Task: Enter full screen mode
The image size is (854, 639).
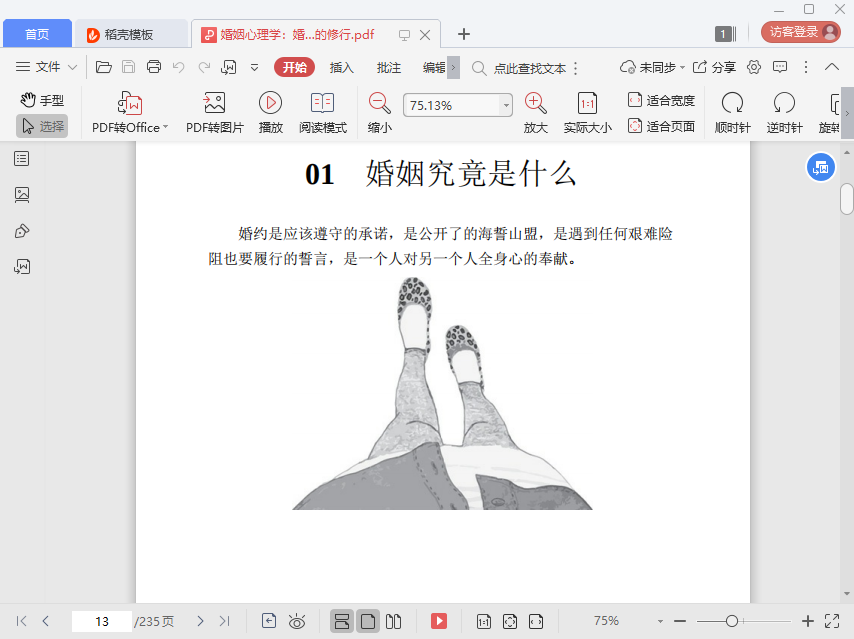Action: coord(832,621)
